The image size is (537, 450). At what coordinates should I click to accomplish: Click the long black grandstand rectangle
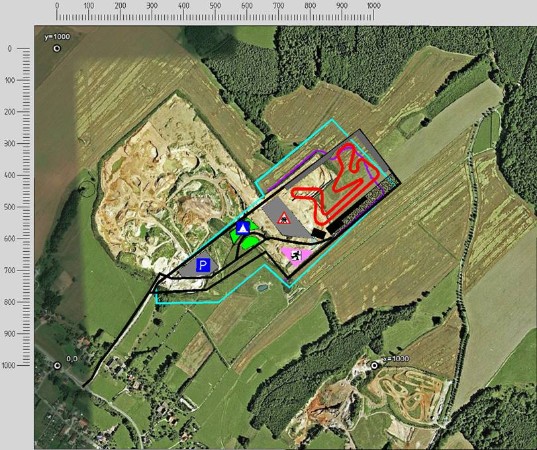347,216
